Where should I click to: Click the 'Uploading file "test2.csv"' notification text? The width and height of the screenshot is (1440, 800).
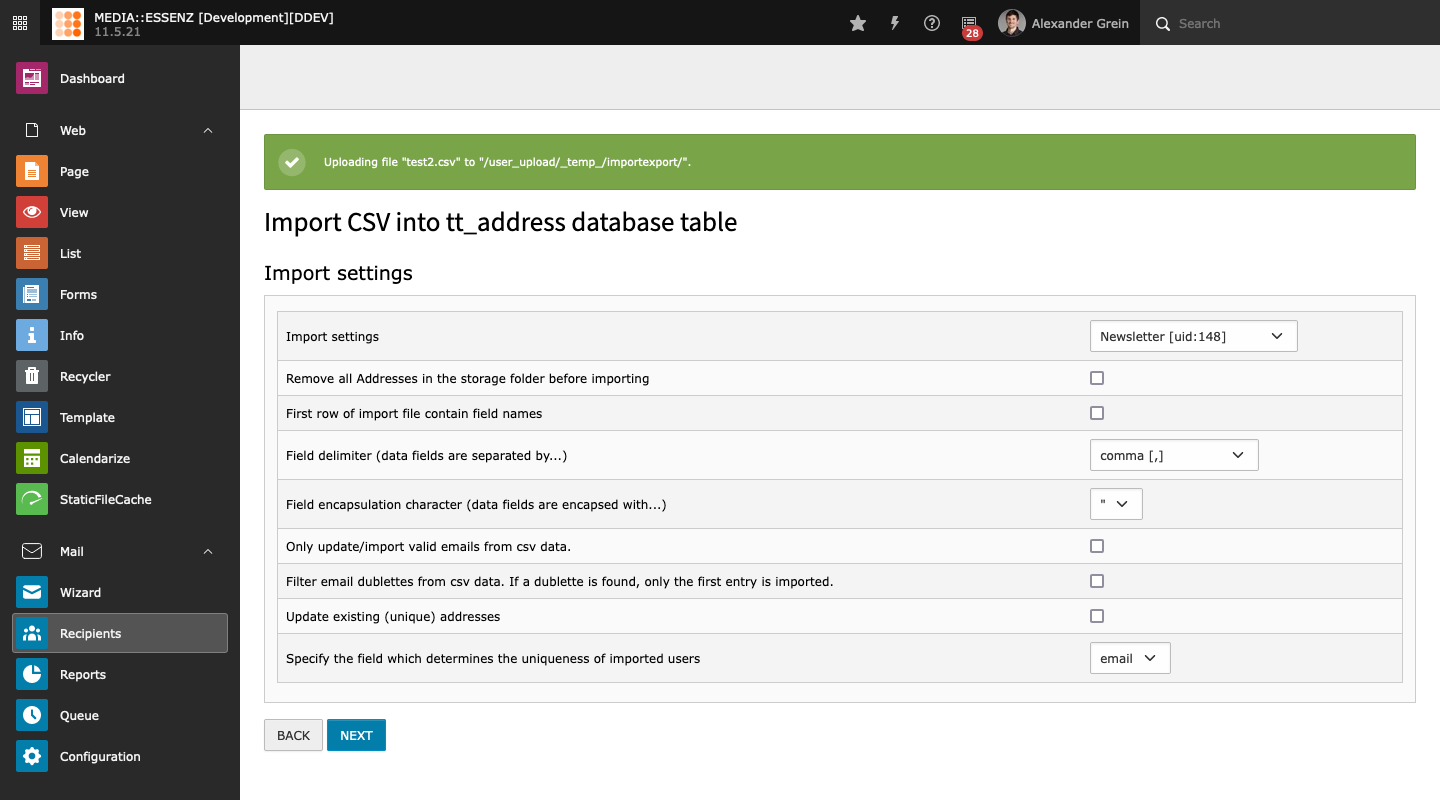tap(507, 162)
